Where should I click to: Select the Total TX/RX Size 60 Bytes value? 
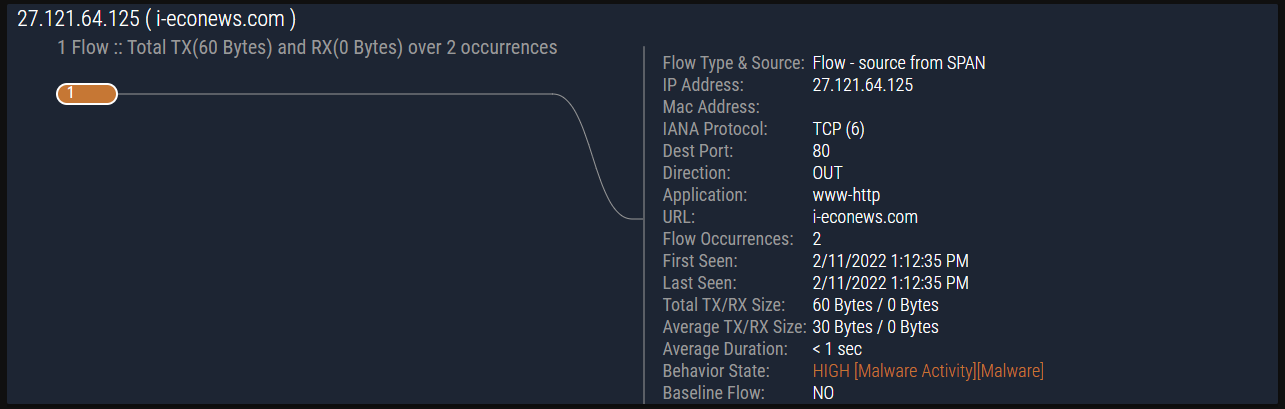(875, 305)
